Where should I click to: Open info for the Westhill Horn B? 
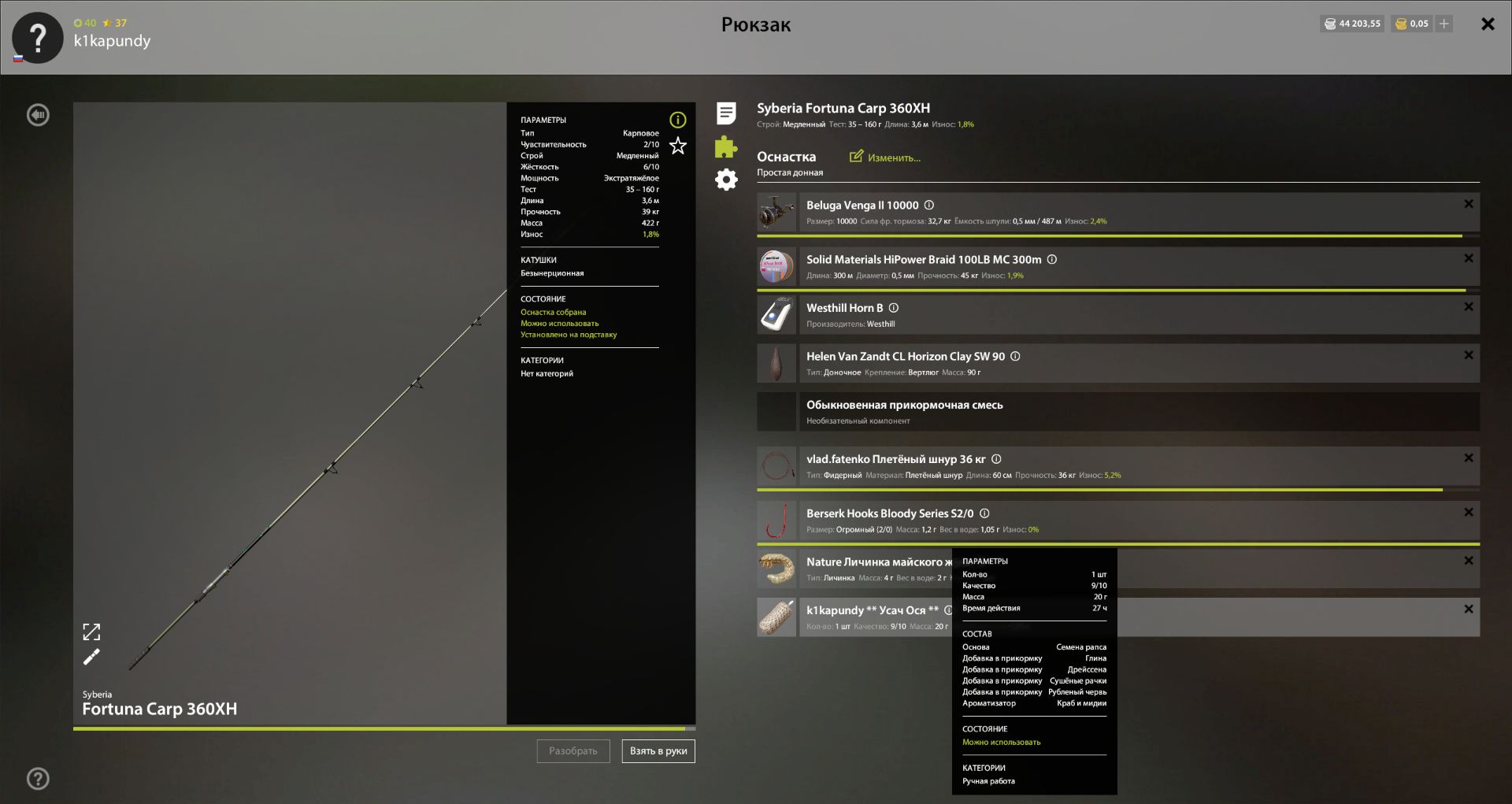893,308
